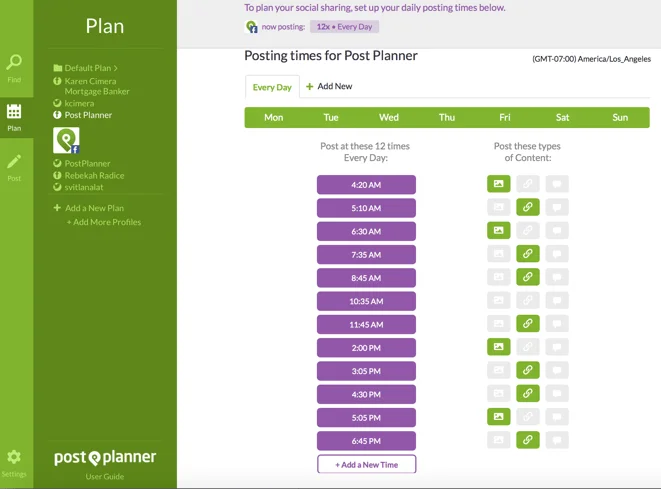Open the Settings gear icon
Image resolution: width=661 pixels, height=489 pixels.
click(x=14, y=457)
